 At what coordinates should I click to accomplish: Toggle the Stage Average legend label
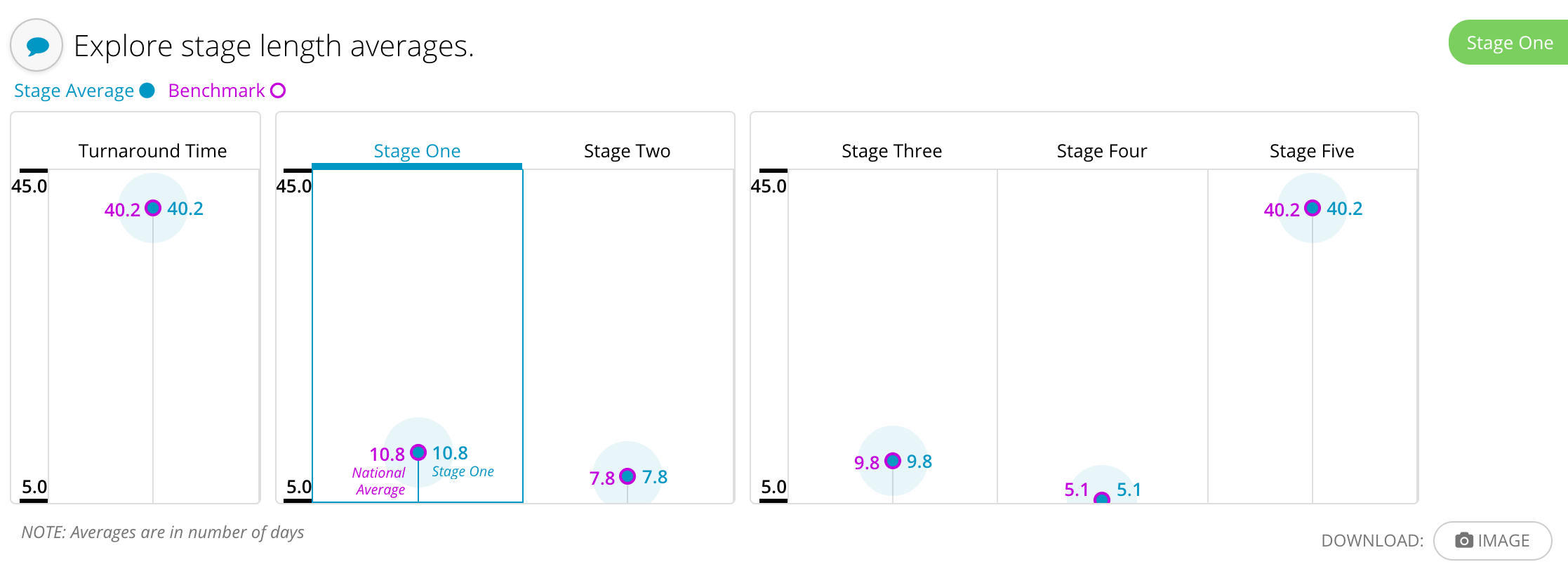(74, 91)
